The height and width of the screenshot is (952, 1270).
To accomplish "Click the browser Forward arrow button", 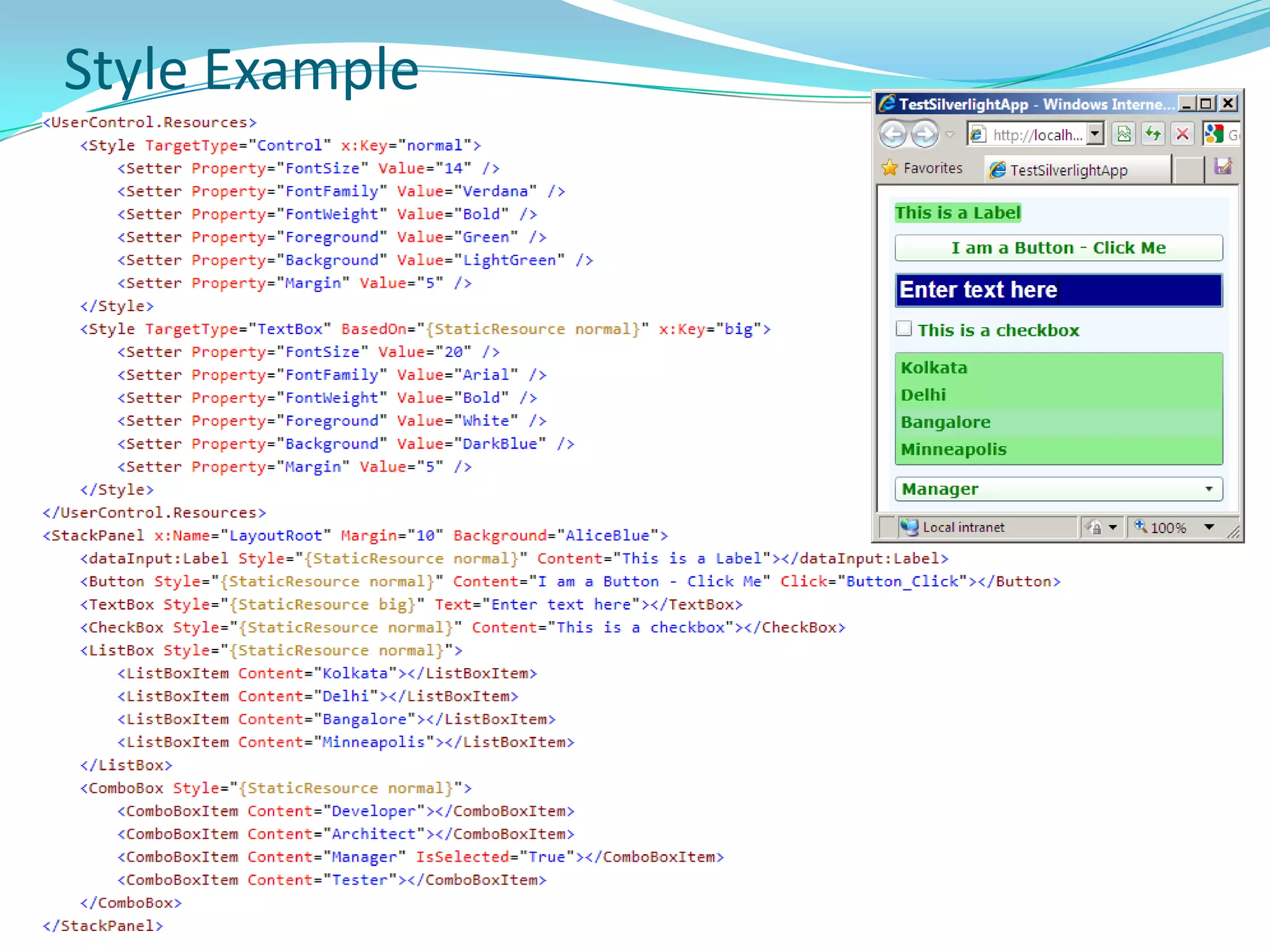I will (925, 134).
